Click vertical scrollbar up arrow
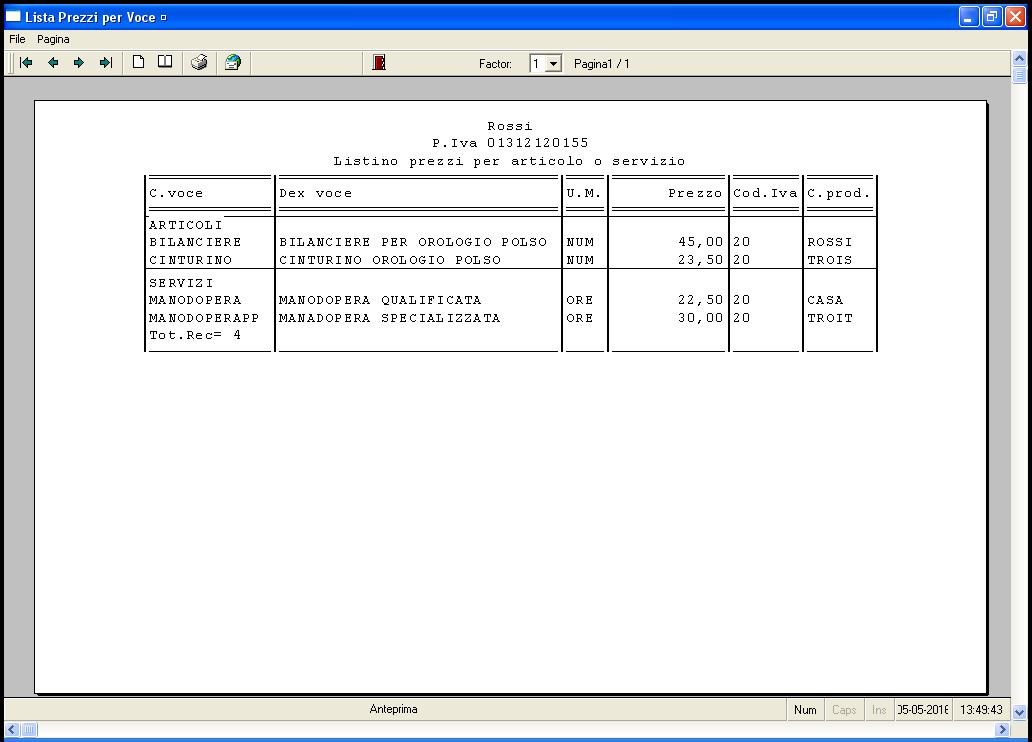 point(1019,59)
